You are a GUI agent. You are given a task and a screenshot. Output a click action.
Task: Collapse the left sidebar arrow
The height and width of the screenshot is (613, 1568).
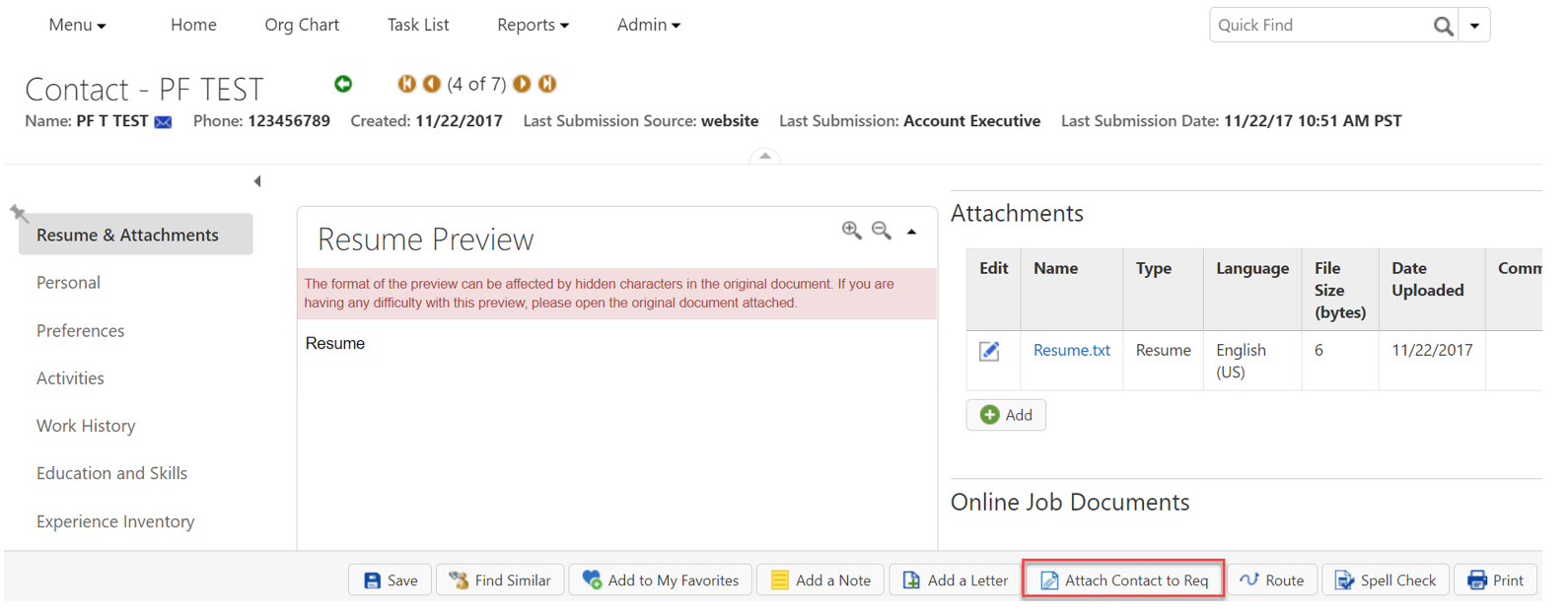(257, 181)
